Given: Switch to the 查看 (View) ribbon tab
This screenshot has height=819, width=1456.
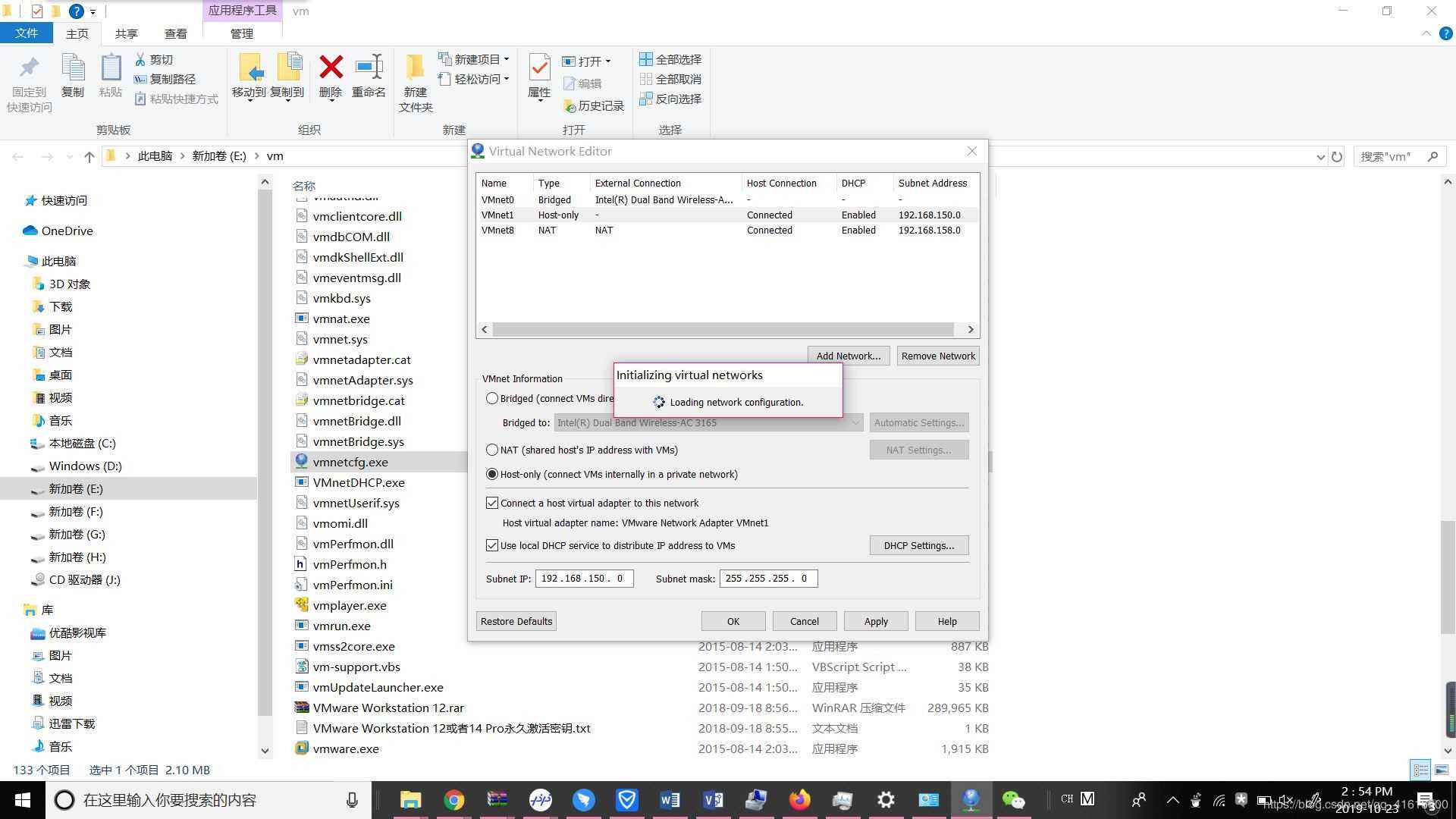Looking at the screenshot, I should pyautogui.click(x=175, y=33).
